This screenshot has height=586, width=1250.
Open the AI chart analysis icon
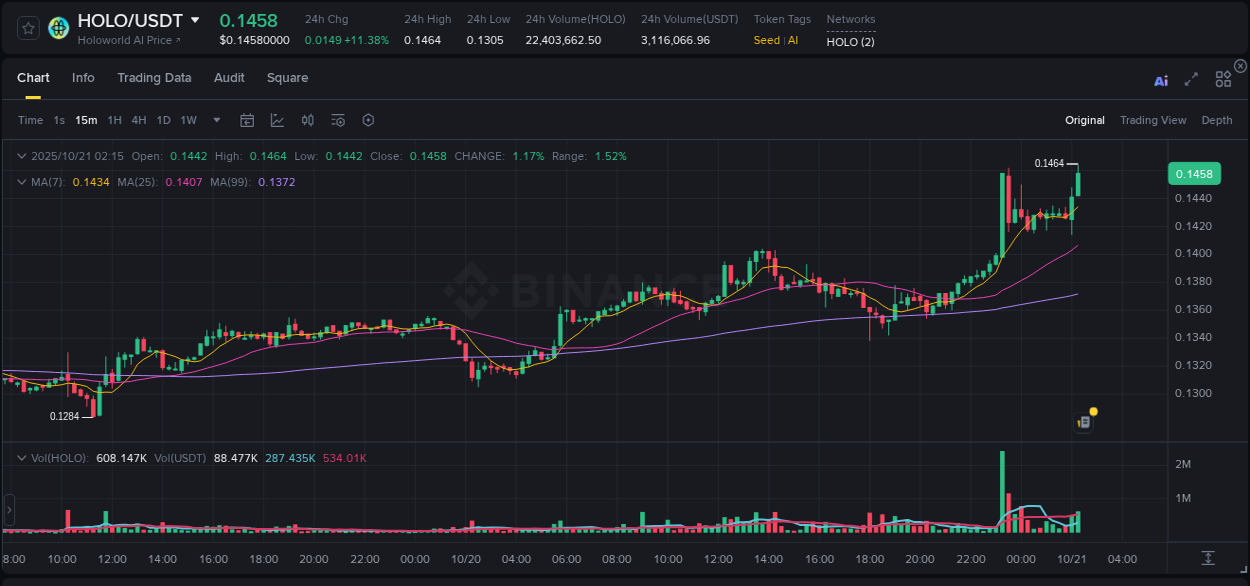pos(1160,78)
